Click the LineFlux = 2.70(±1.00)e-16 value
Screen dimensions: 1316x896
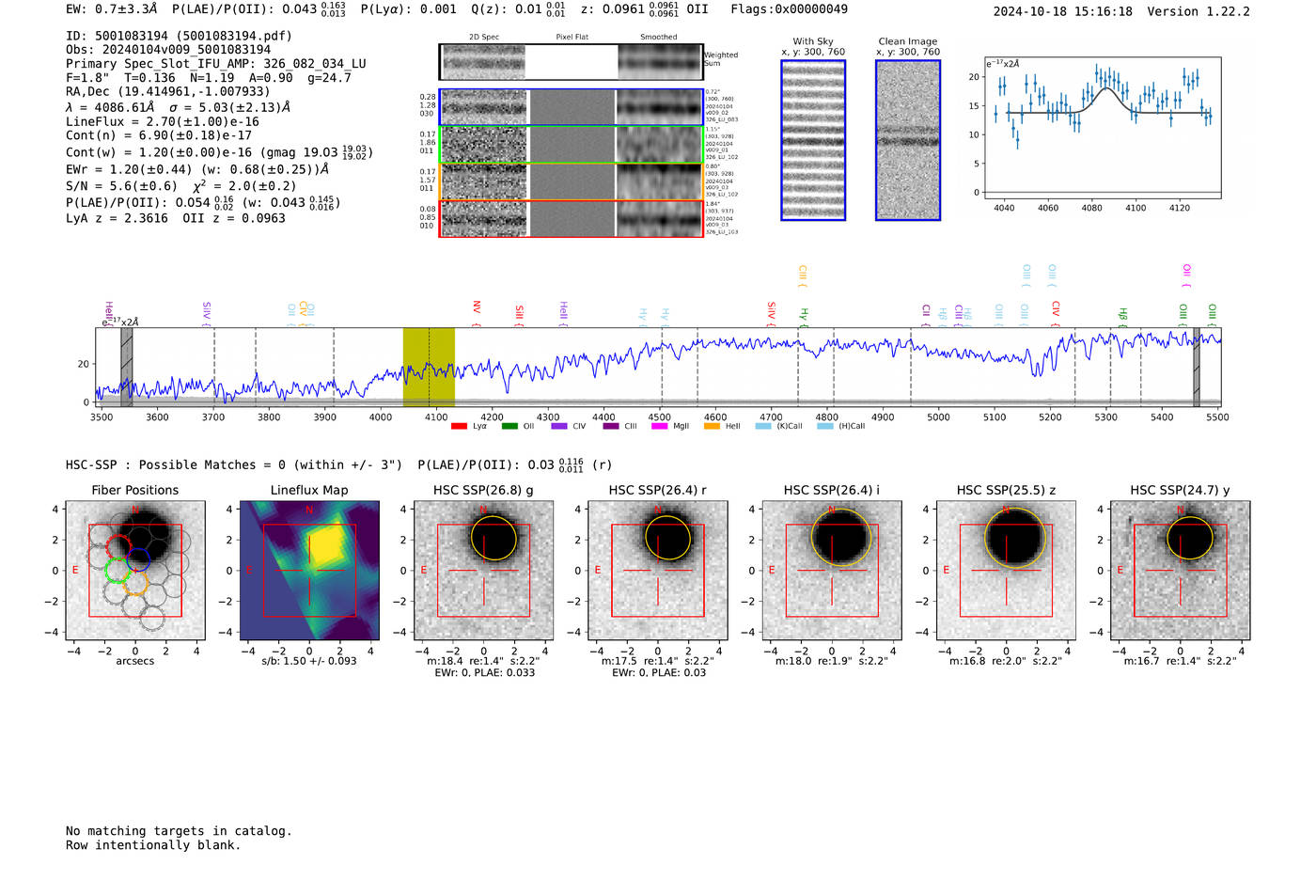(163, 121)
